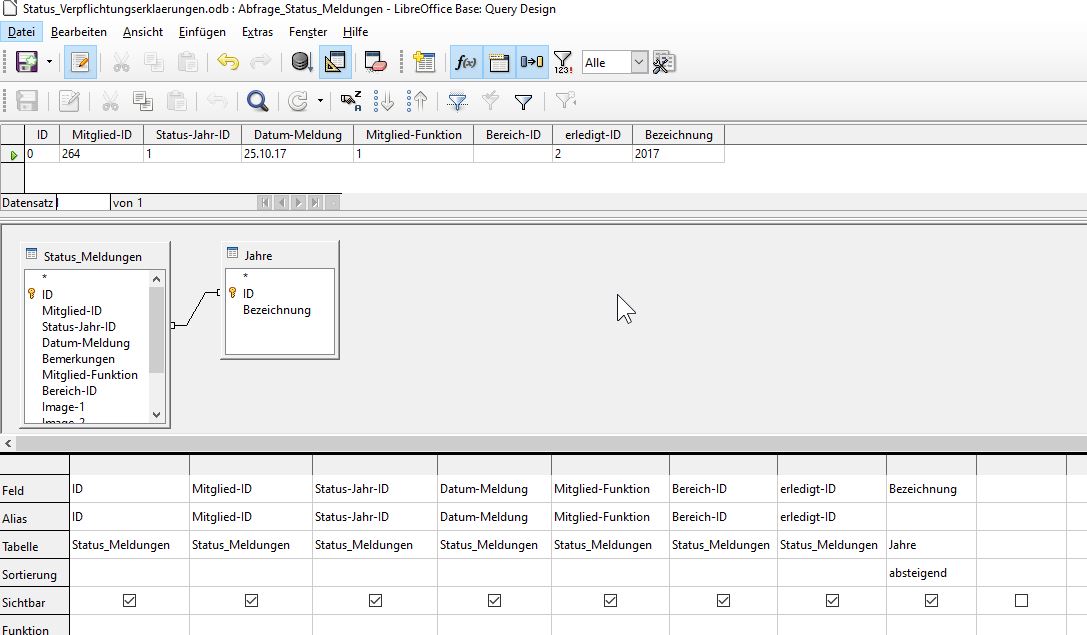The image size is (1087, 635).
Task: Open the Einfügen menu
Action: tap(202, 32)
